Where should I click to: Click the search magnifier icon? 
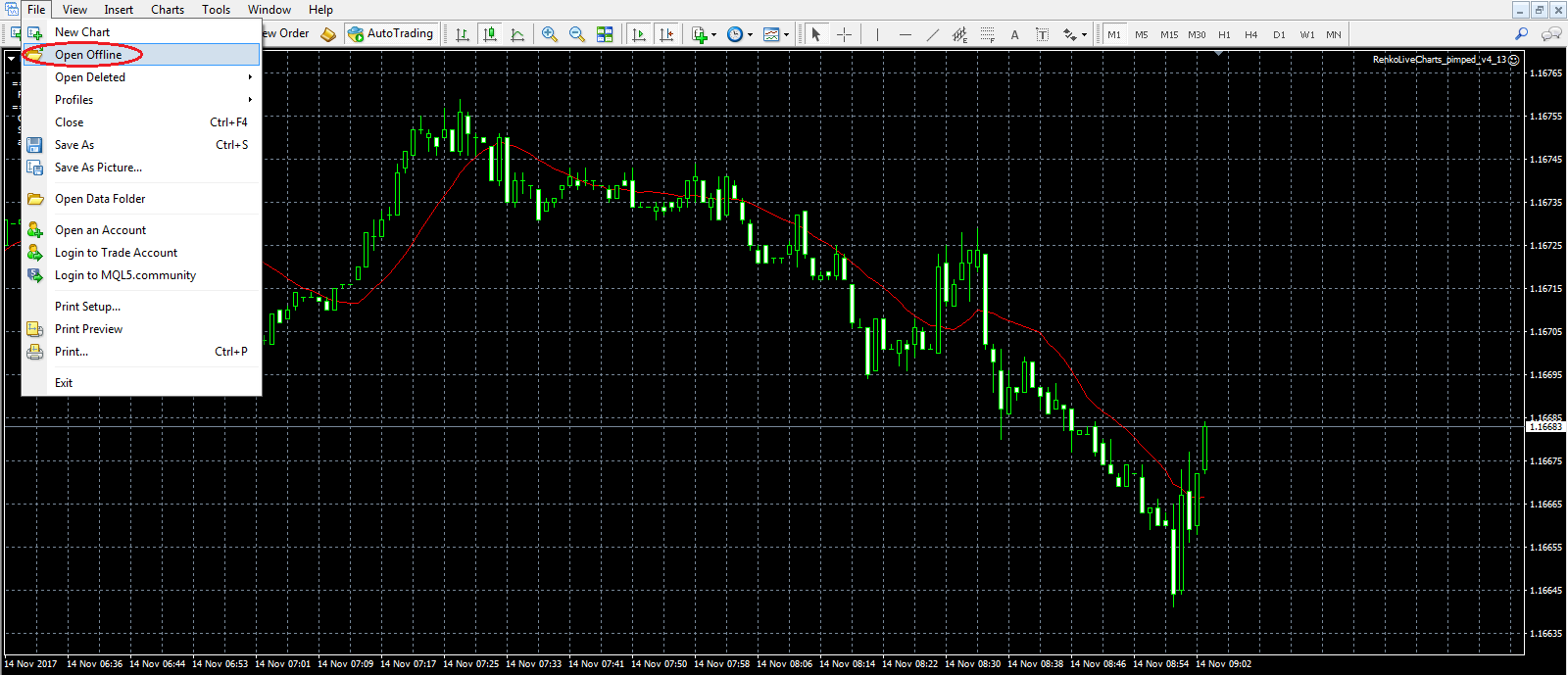tap(1522, 33)
